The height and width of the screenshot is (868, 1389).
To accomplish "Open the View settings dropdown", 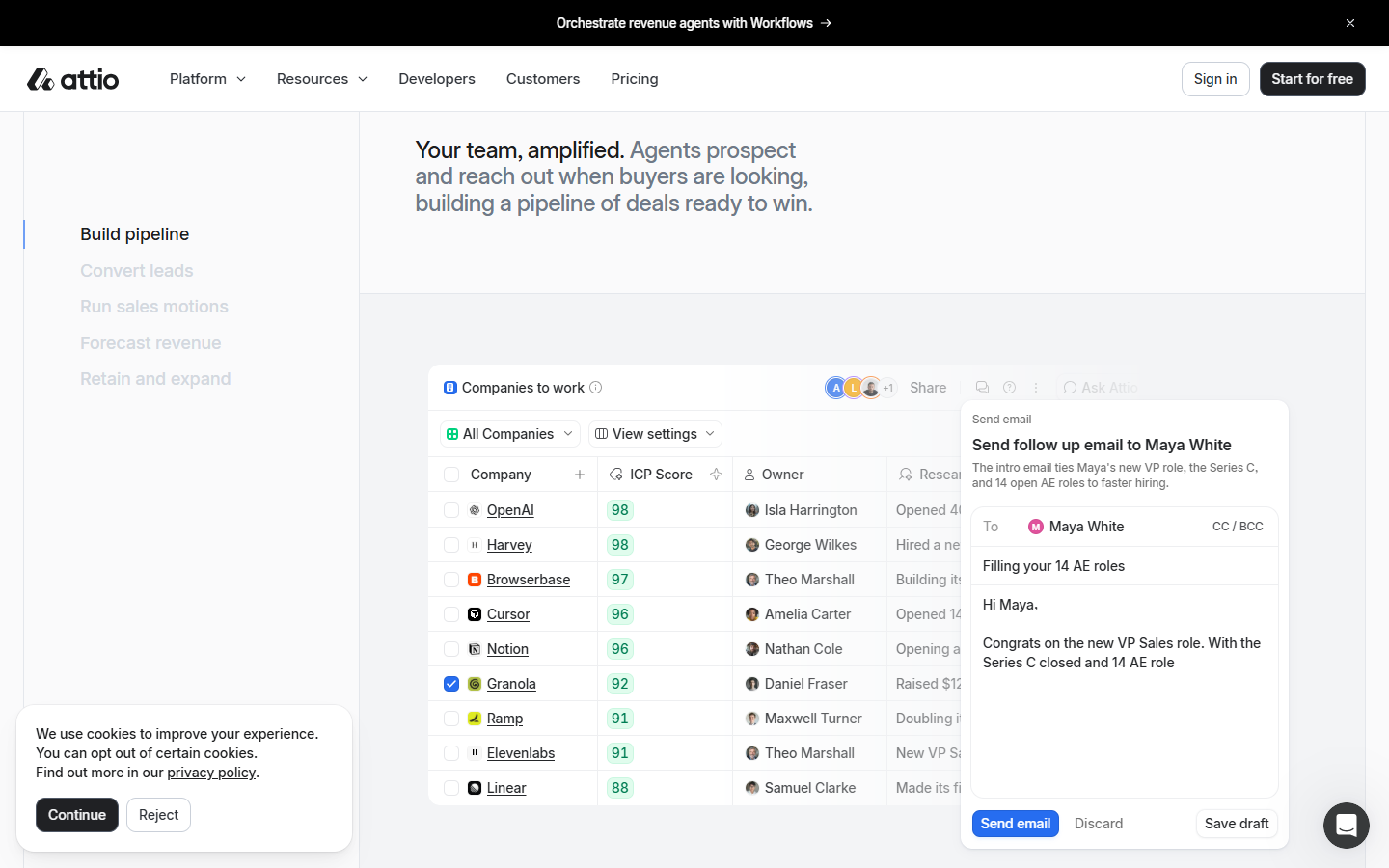I will click(655, 434).
